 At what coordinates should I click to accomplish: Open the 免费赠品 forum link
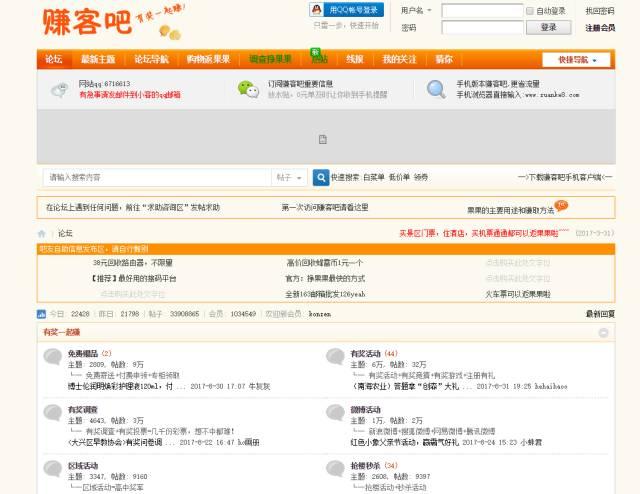tap(83, 354)
